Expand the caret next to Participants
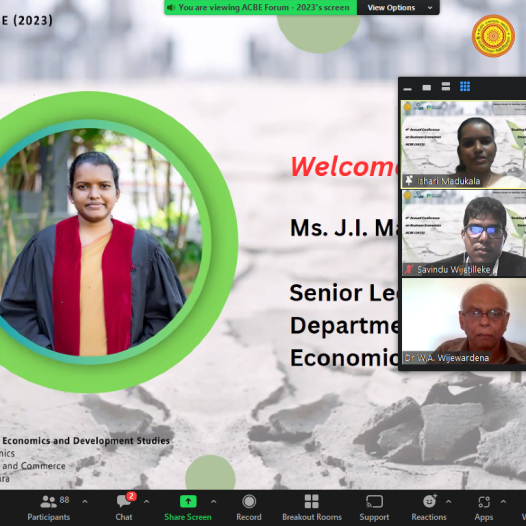The image size is (526, 526). 85,502
